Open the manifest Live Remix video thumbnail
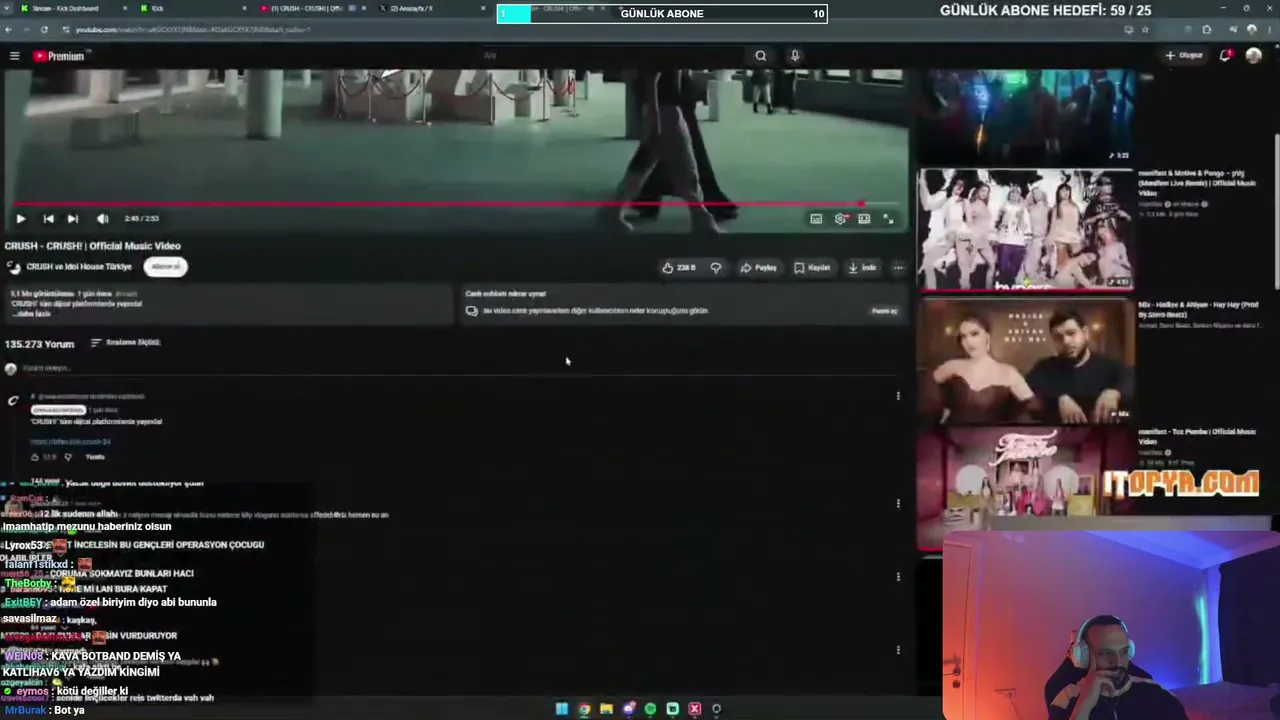 1026,229
